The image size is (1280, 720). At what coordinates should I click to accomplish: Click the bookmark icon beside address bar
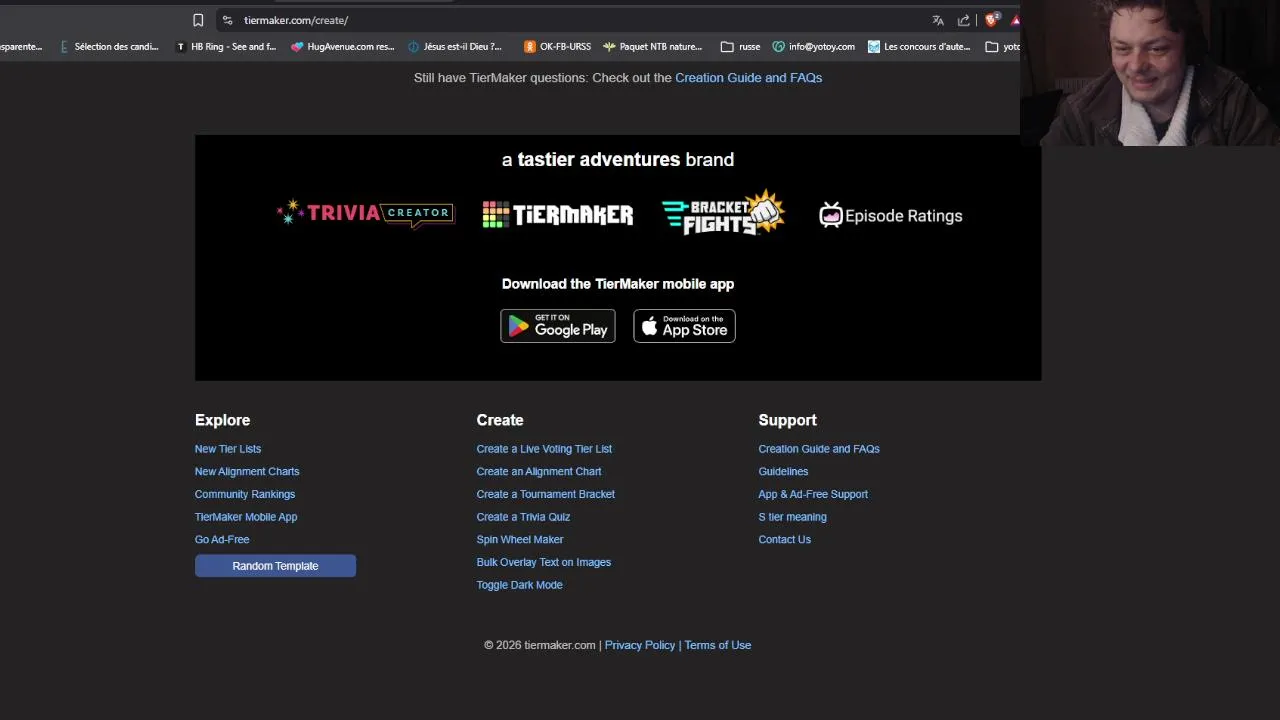pyautogui.click(x=198, y=20)
